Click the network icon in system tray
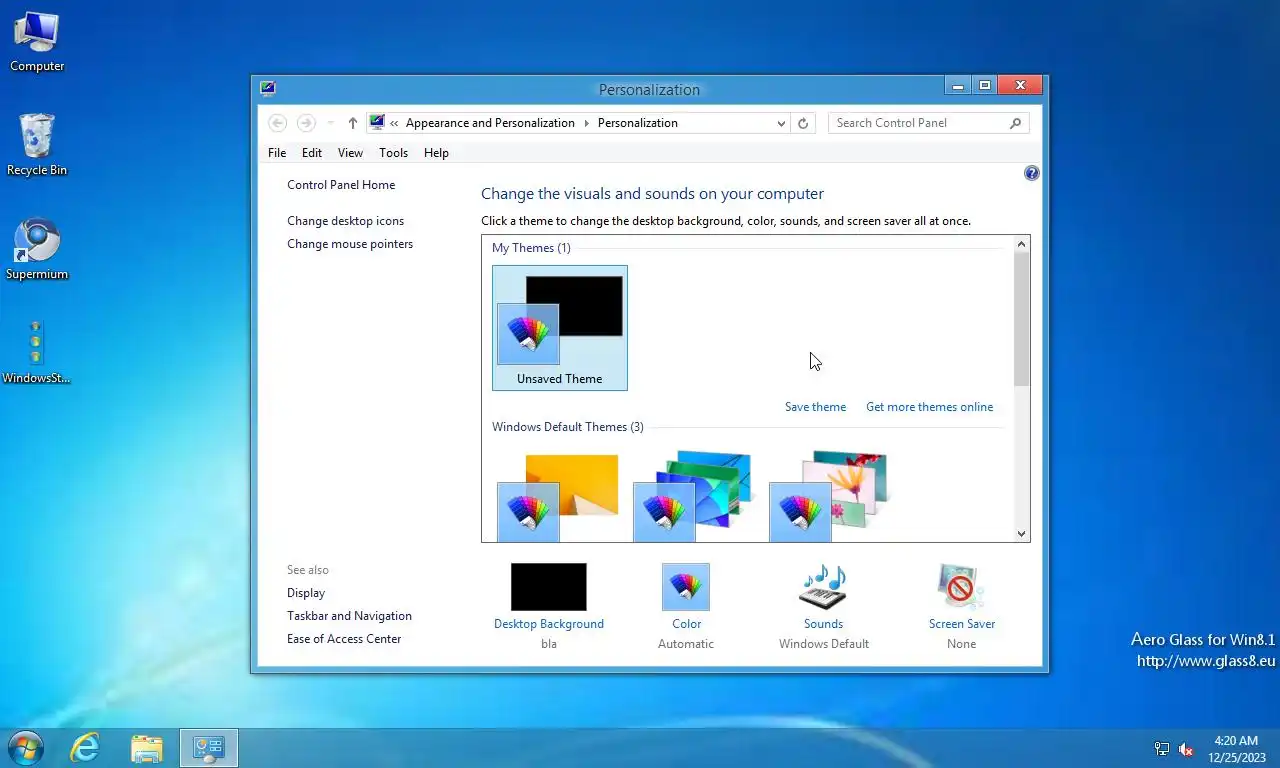 point(1162,748)
